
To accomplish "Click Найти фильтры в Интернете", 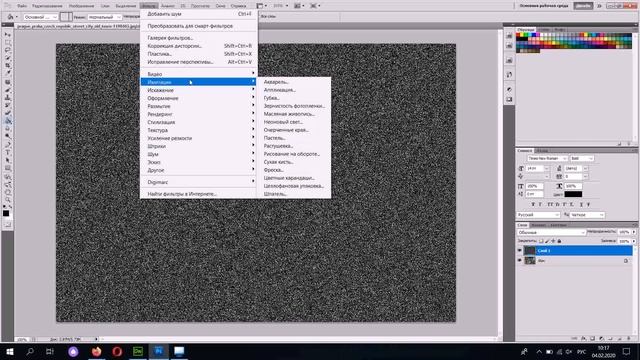I will tap(182, 194).
